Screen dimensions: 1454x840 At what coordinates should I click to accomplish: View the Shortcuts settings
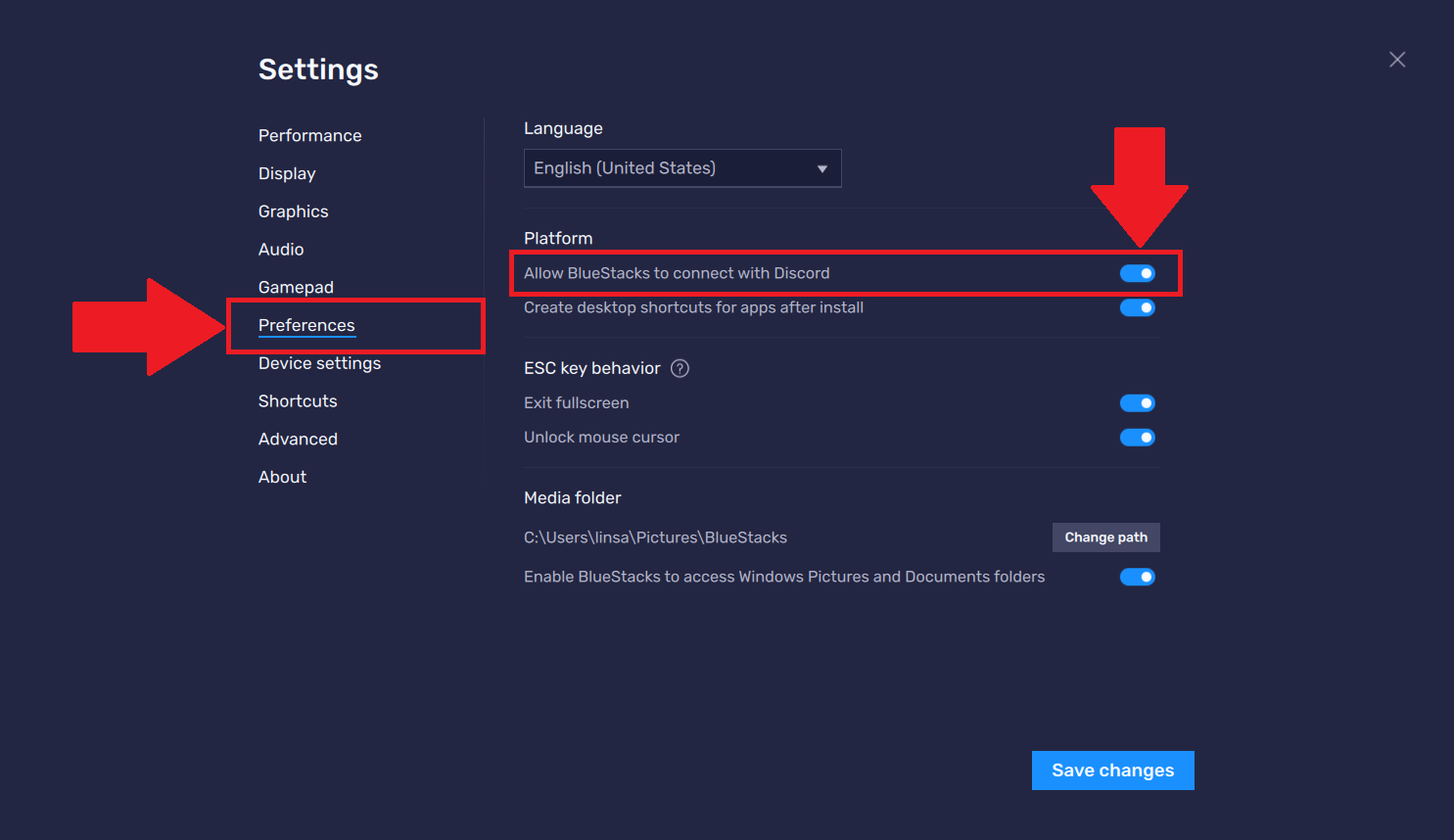click(x=298, y=401)
